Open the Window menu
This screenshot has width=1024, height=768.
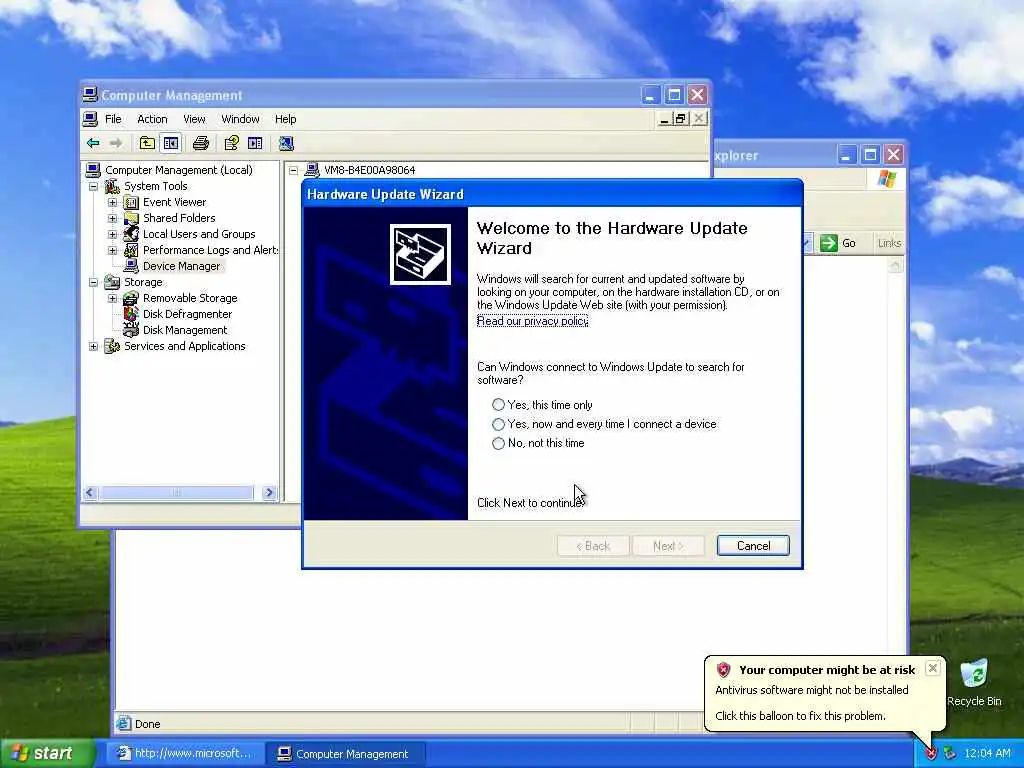coord(240,119)
